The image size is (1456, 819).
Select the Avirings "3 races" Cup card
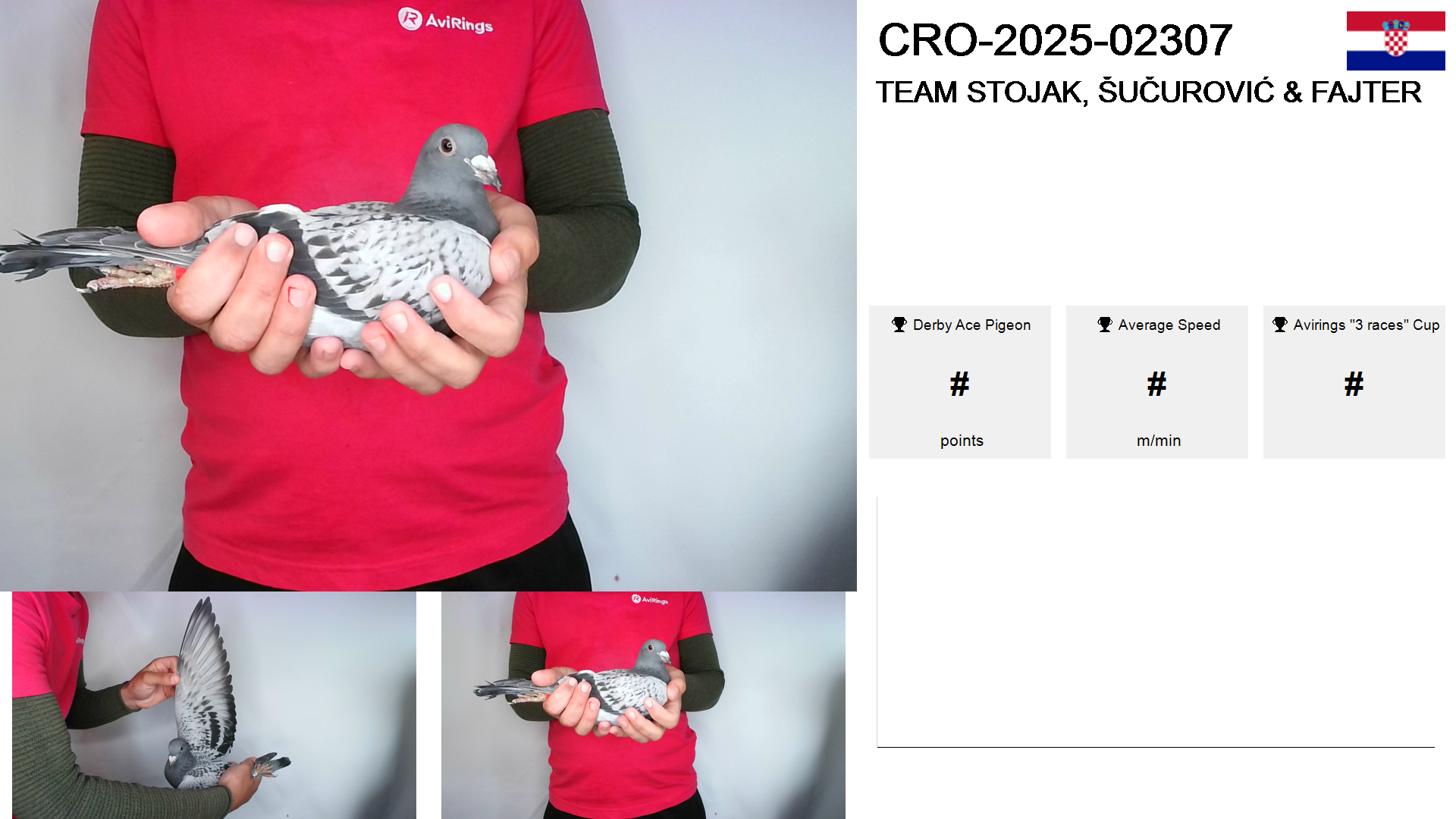tap(1354, 382)
